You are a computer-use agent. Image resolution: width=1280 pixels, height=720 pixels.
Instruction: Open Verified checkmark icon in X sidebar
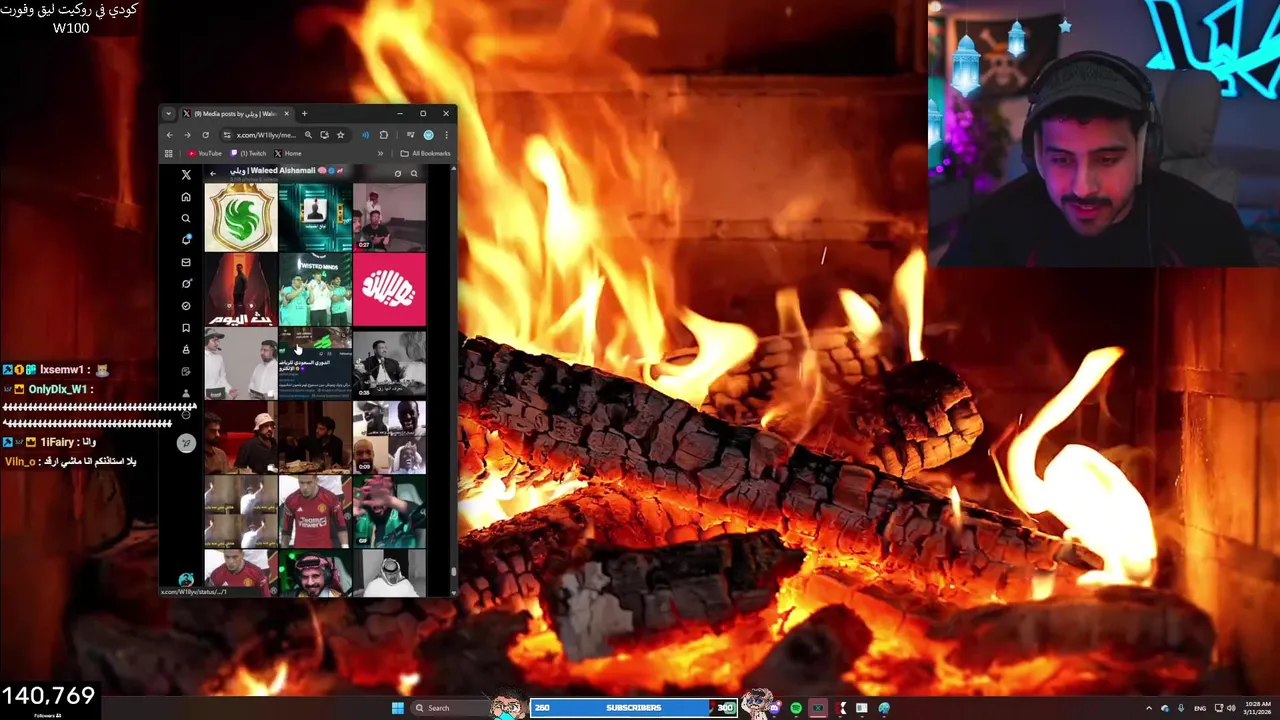pos(186,306)
